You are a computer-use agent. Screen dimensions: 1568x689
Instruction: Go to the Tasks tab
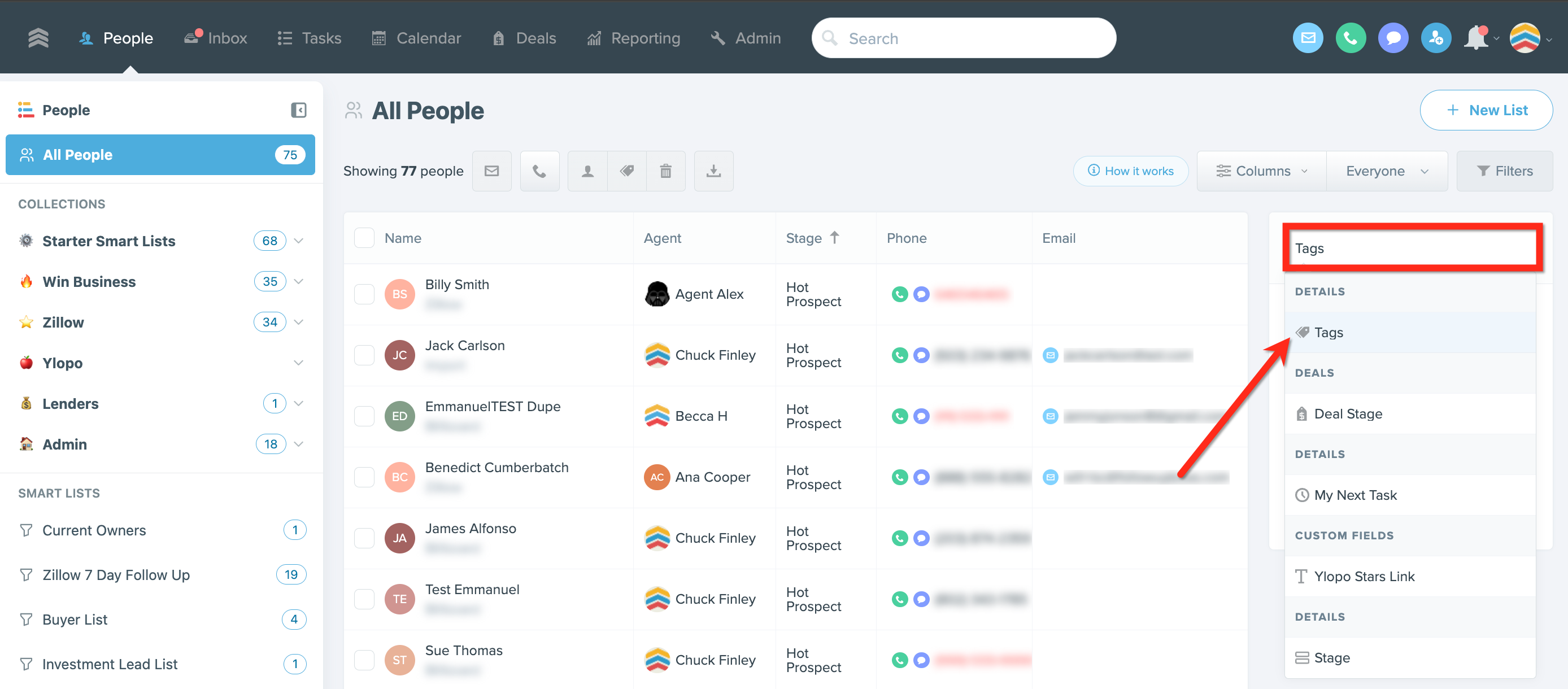(x=309, y=38)
